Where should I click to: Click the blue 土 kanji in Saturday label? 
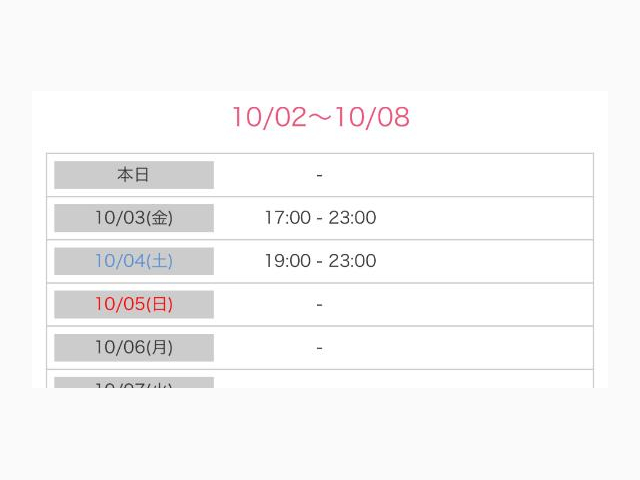(160, 261)
